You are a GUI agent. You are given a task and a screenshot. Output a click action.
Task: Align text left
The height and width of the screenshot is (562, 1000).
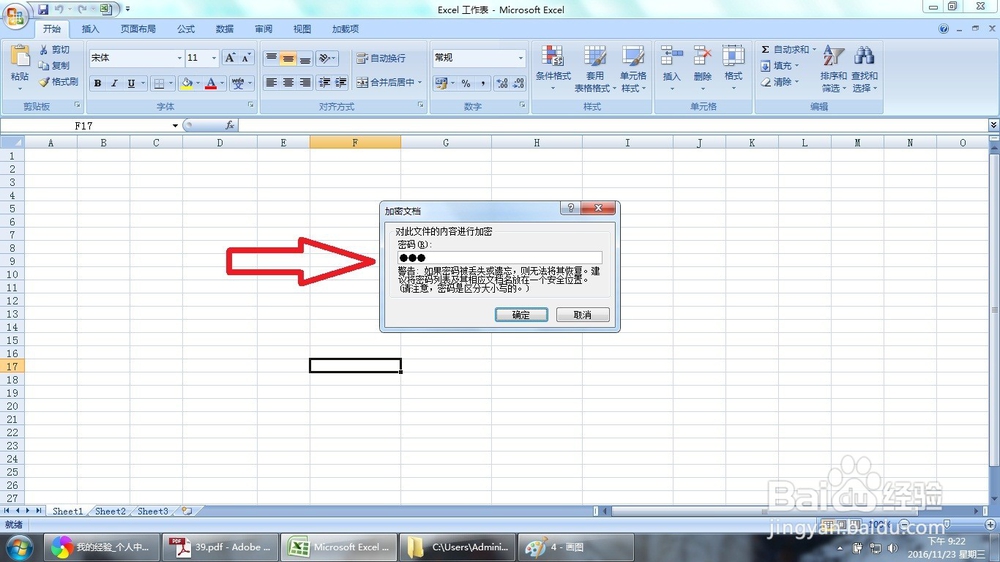click(x=271, y=82)
